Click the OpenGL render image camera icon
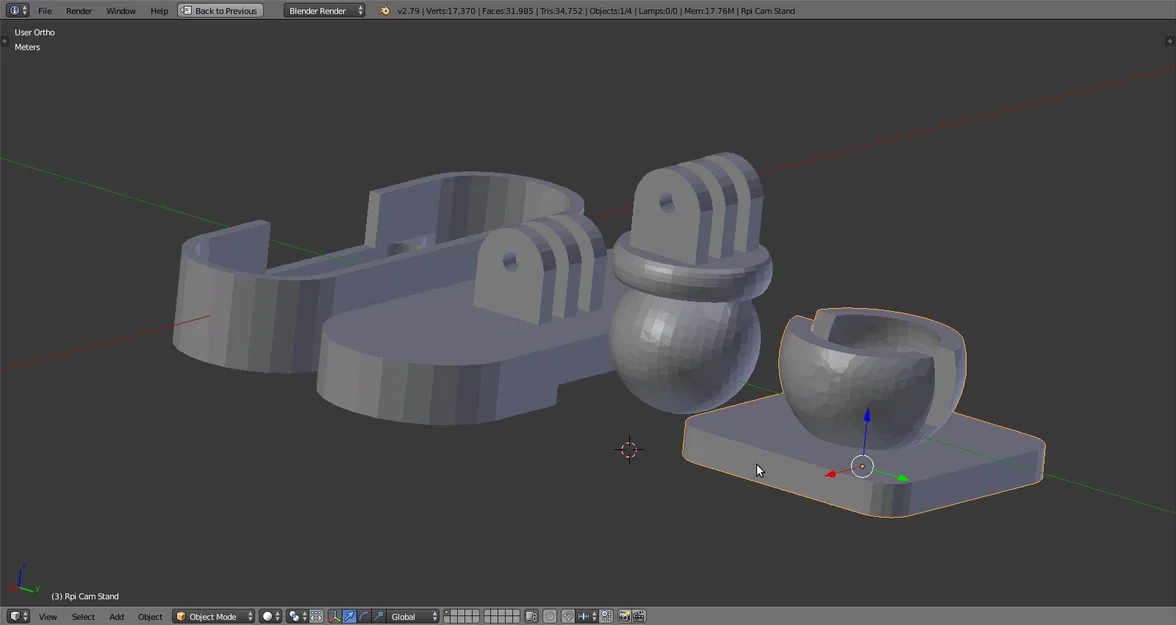The height and width of the screenshot is (625, 1176). coord(624,617)
